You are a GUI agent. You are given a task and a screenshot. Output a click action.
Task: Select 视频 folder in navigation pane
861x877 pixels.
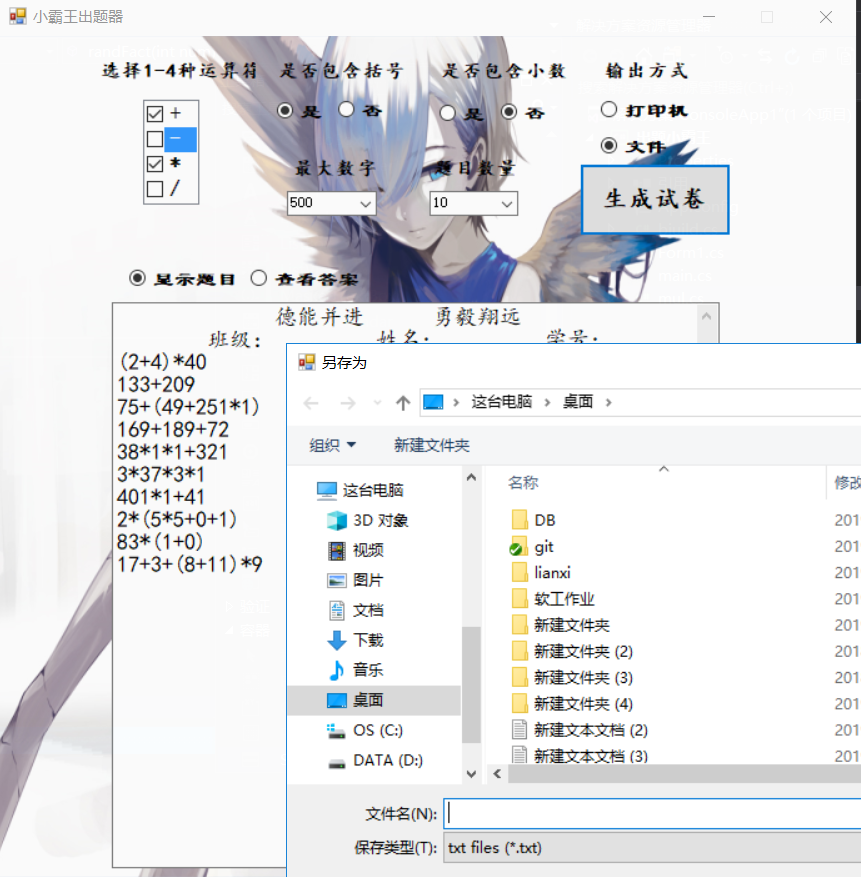pos(355,550)
